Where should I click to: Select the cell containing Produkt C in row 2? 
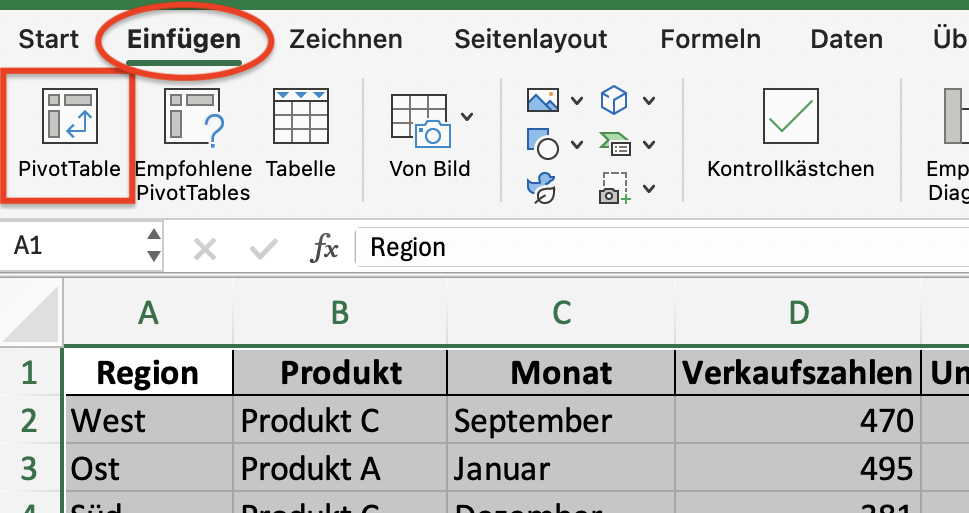click(340, 420)
